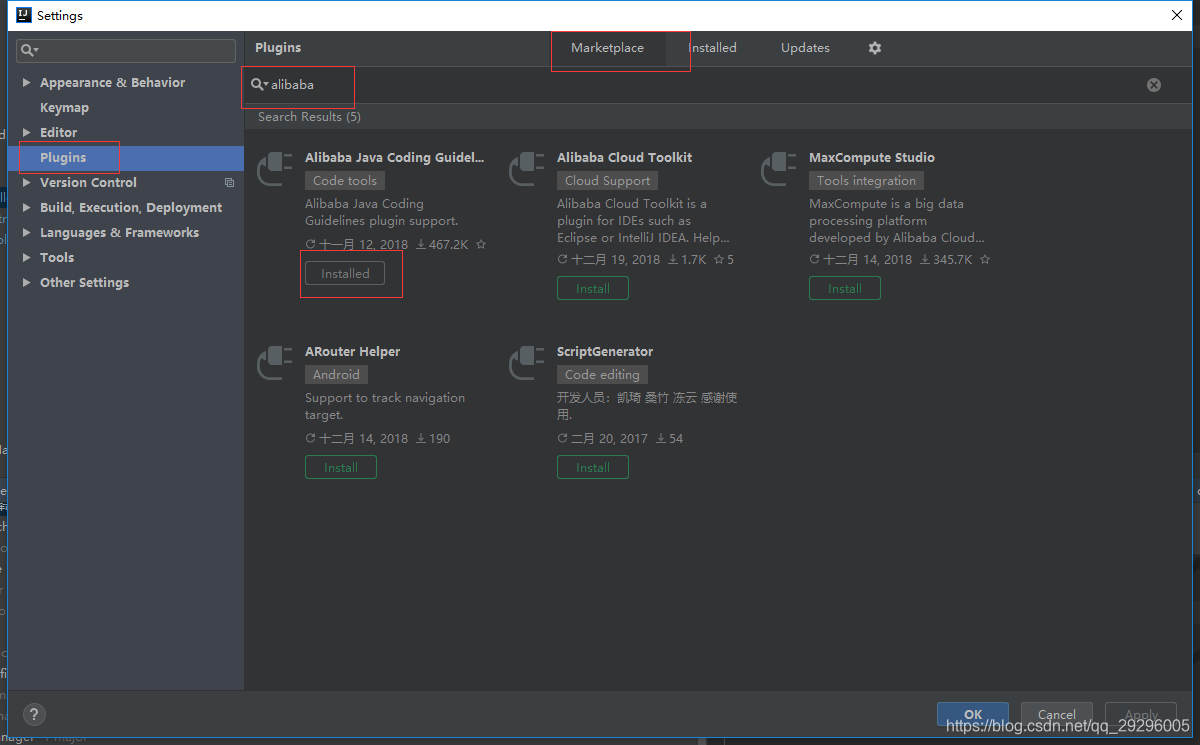Click the Code editing category tag
Screen dimensions: 1200x745
coord(602,375)
